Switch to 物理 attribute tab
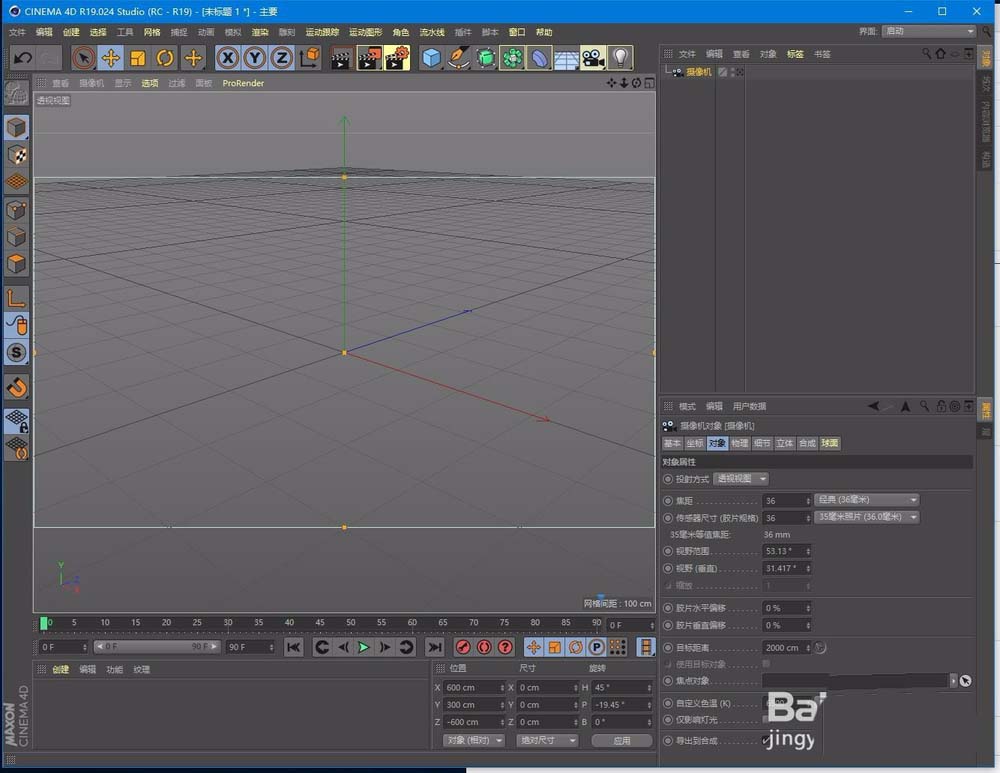Screen dimensions: 1000x773 coord(739,443)
